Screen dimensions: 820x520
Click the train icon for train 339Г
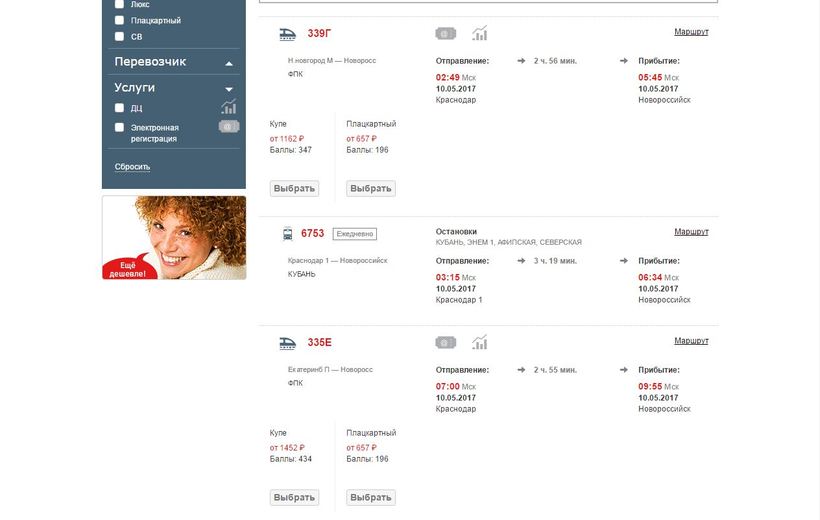[287, 34]
